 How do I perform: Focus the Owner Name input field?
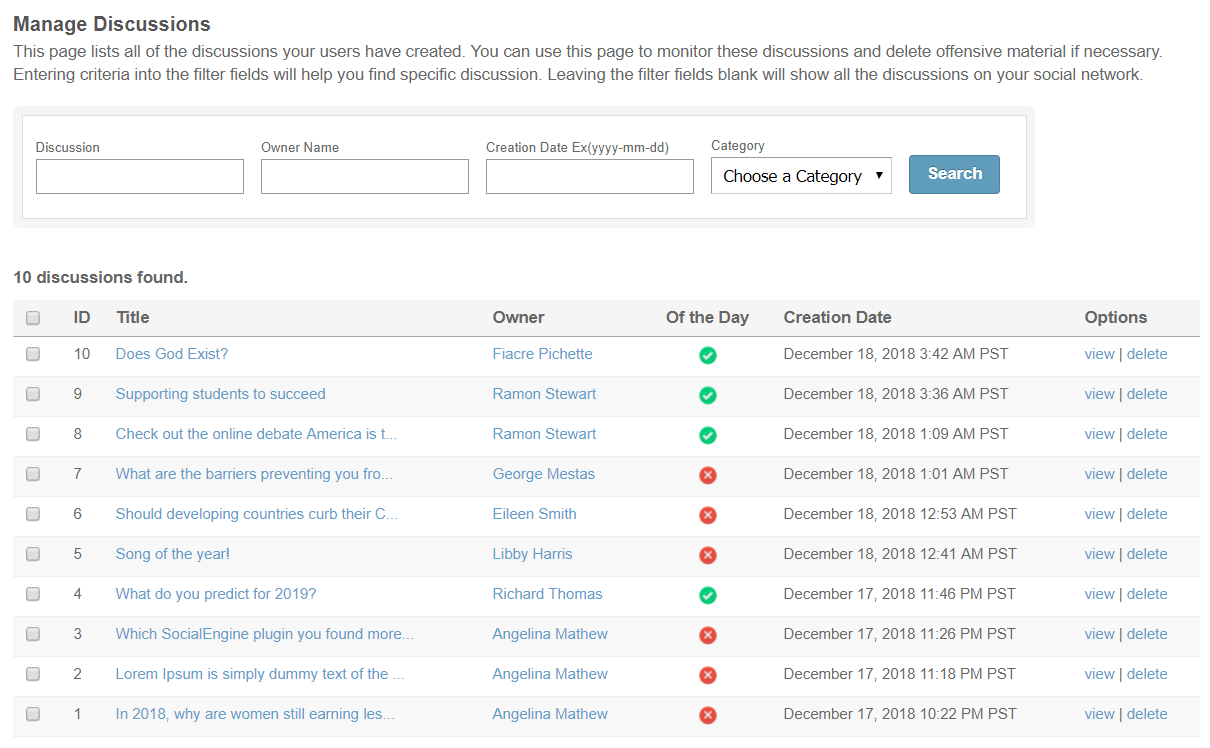tap(365, 177)
